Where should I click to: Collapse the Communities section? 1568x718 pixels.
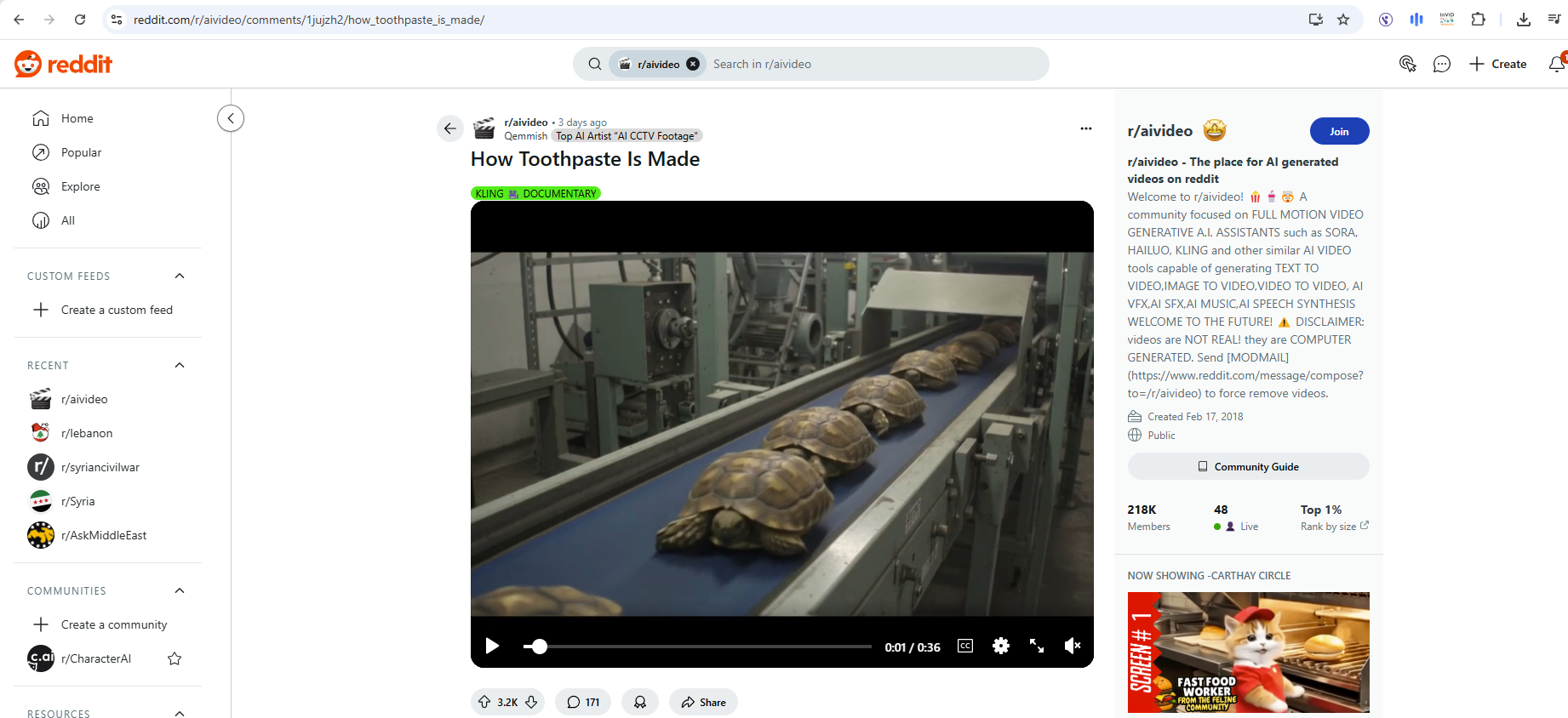point(180,590)
